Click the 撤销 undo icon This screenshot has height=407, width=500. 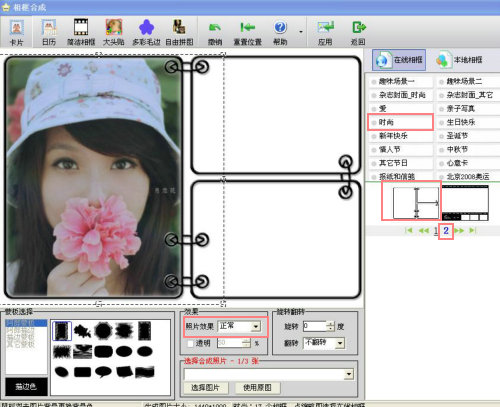point(215,32)
